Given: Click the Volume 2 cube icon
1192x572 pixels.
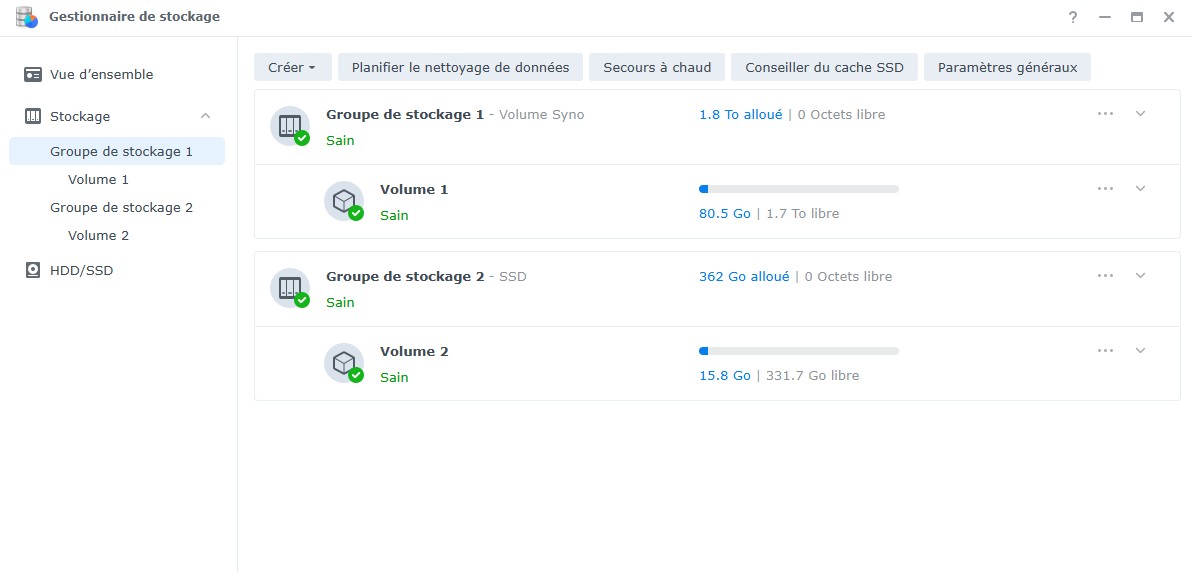Looking at the screenshot, I should (344, 363).
